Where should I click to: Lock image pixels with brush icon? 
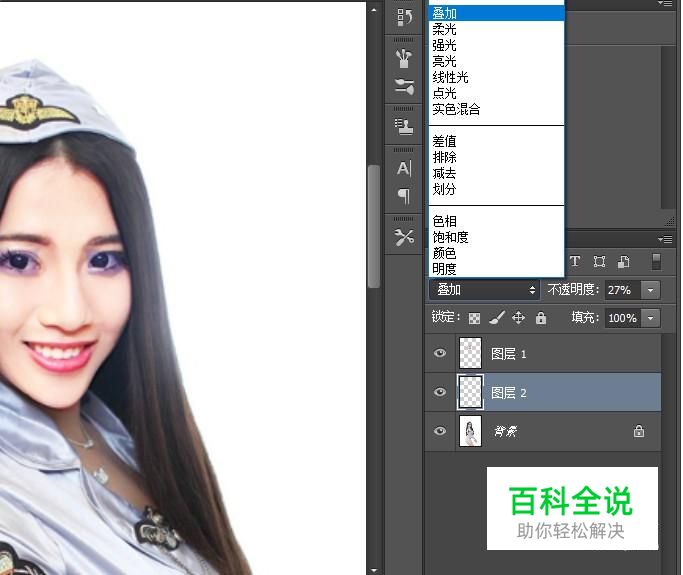click(497, 318)
